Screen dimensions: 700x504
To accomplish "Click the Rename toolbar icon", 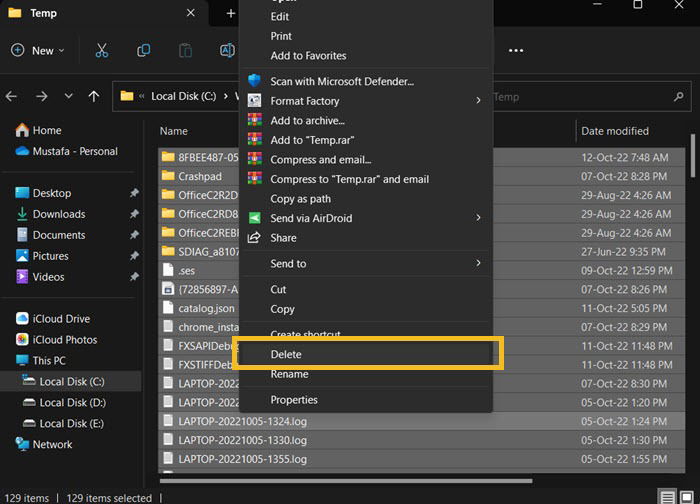I will [227, 50].
